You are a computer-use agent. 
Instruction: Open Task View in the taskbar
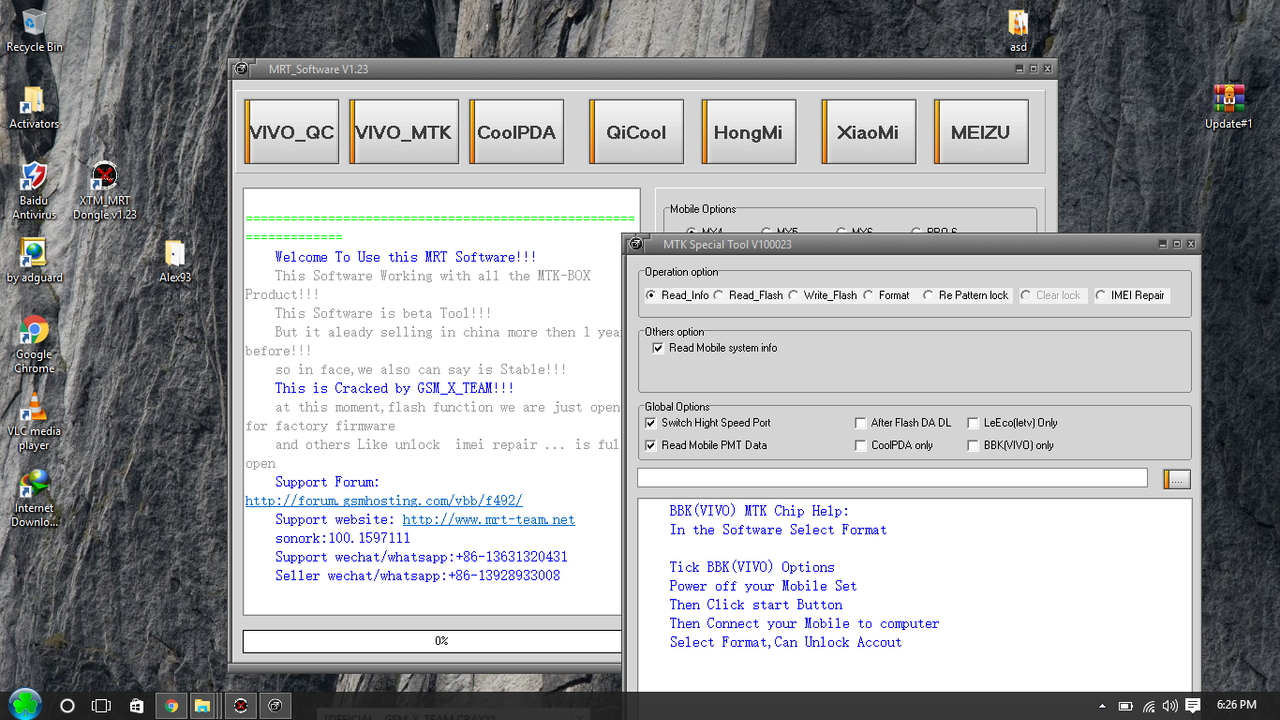click(101, 705)
